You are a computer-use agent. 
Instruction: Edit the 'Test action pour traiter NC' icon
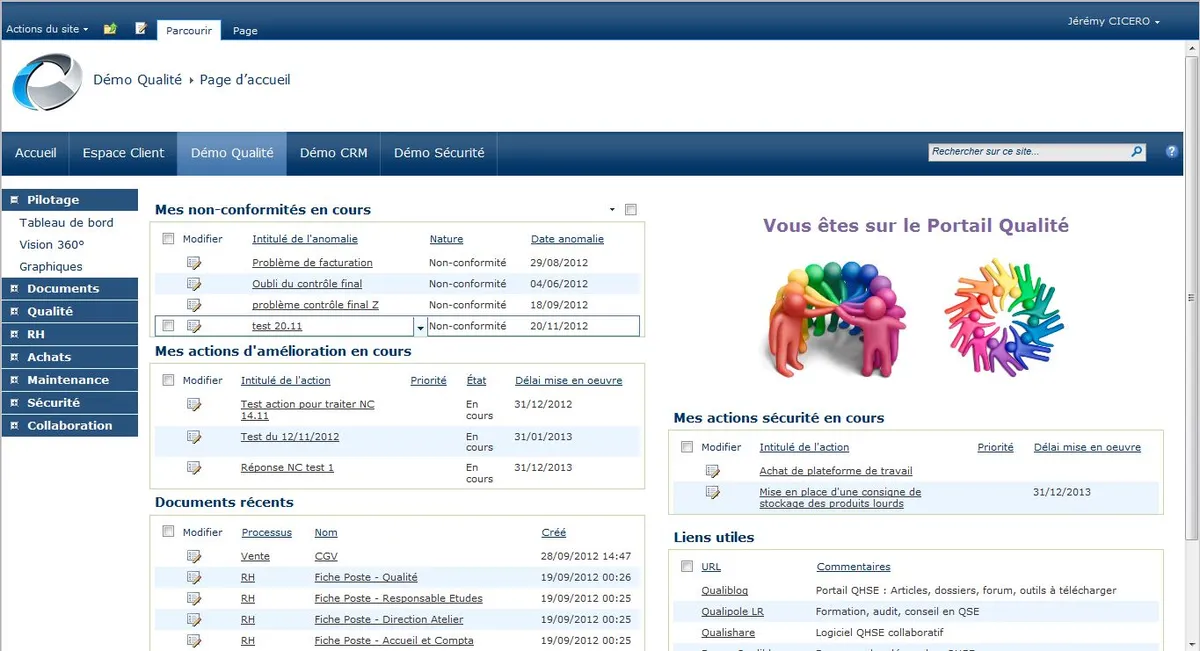[194, 405]
